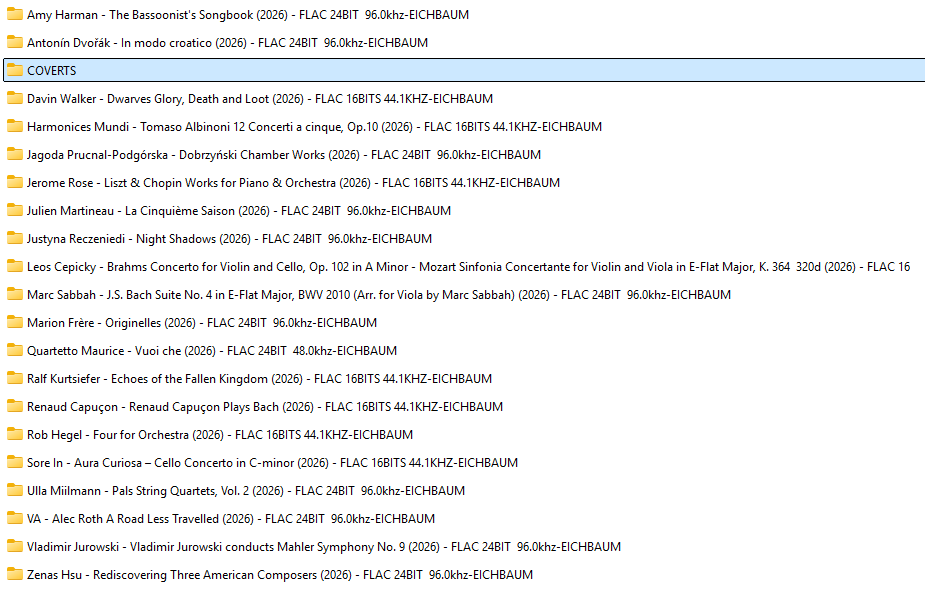Click the COVERTS folder icon
Image resolution: width=925 pixels, height=602 pixels.
(x=14, y=71)
